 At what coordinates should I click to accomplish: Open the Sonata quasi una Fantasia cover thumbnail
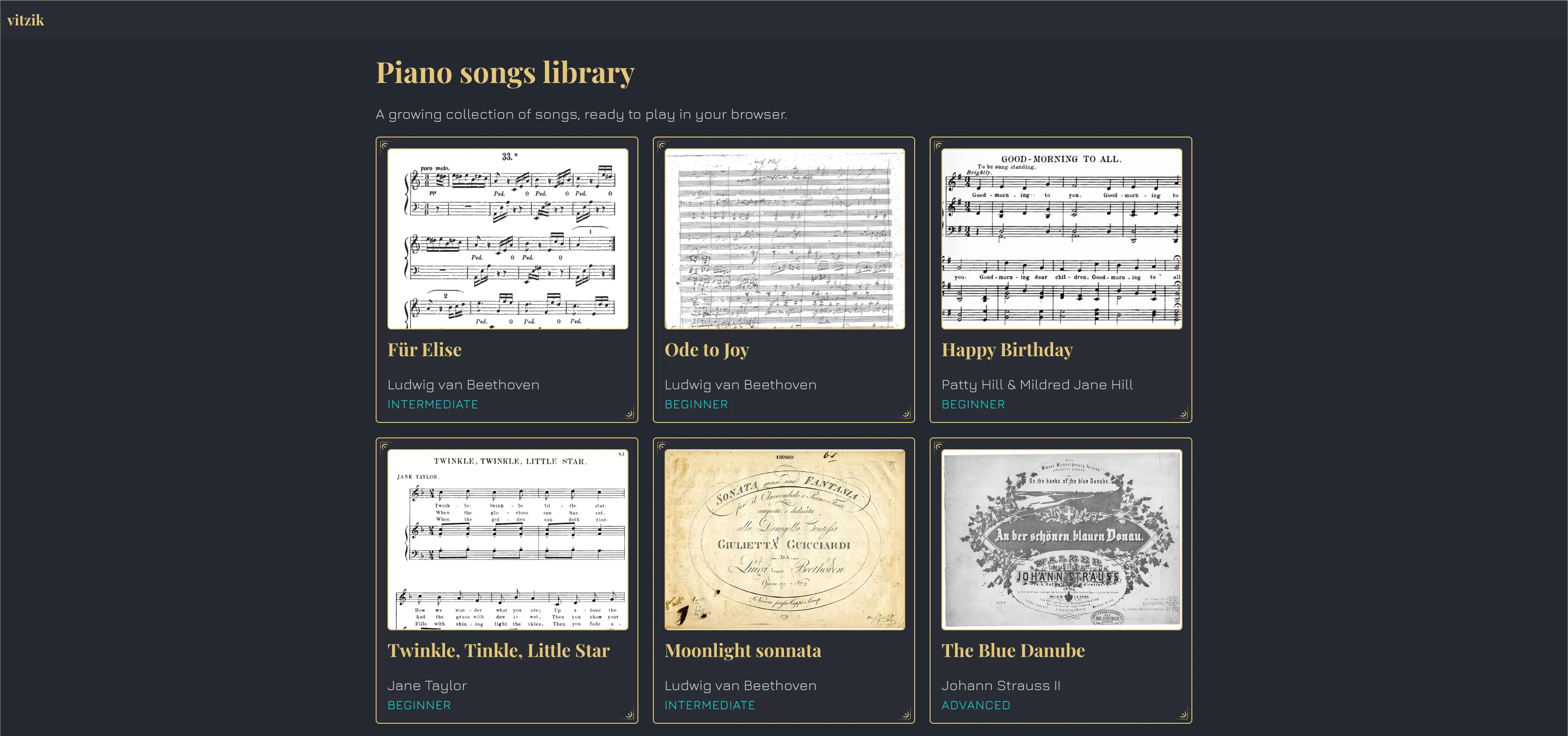(784, 540)
